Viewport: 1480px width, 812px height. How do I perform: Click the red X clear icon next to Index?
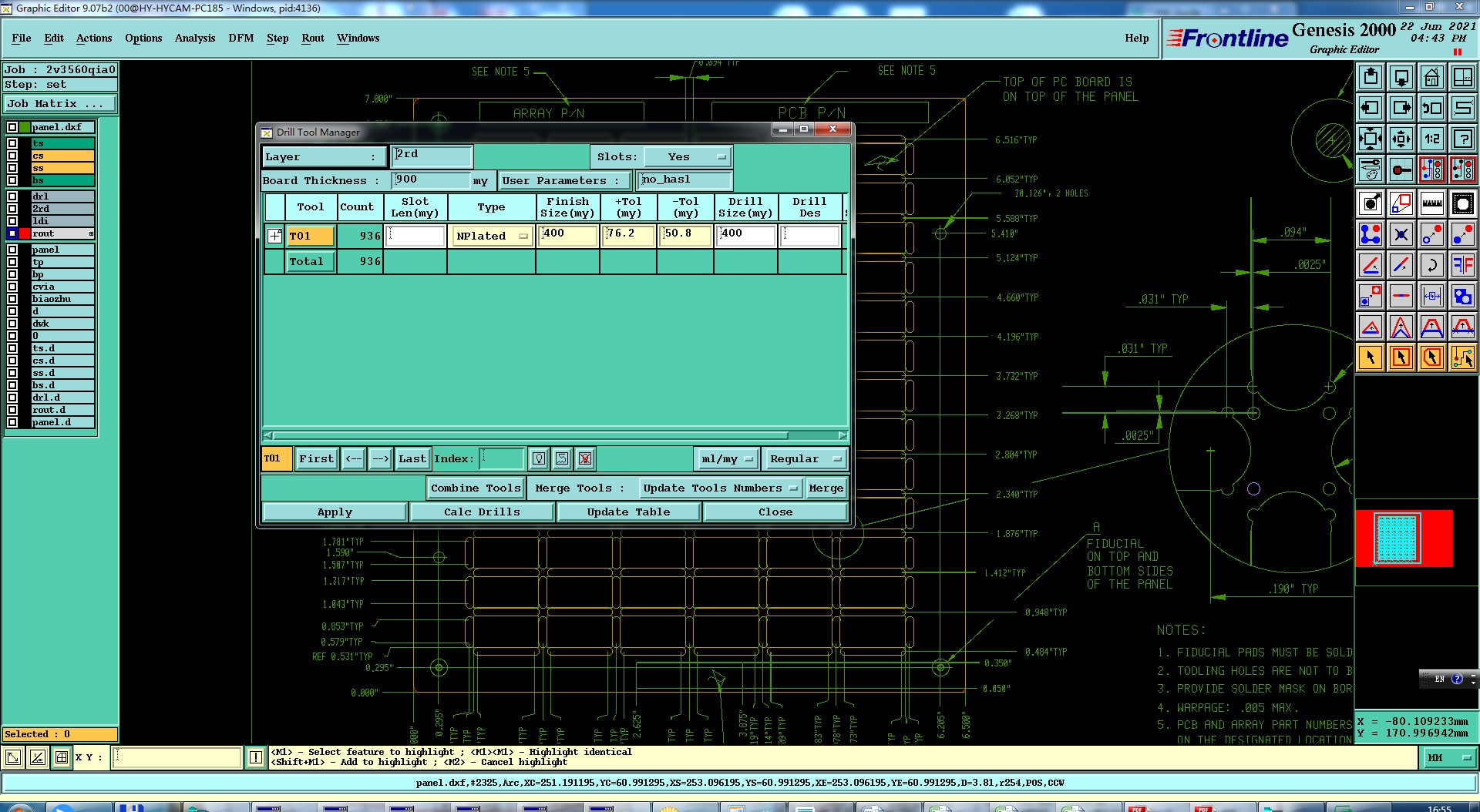click(585, 458)
